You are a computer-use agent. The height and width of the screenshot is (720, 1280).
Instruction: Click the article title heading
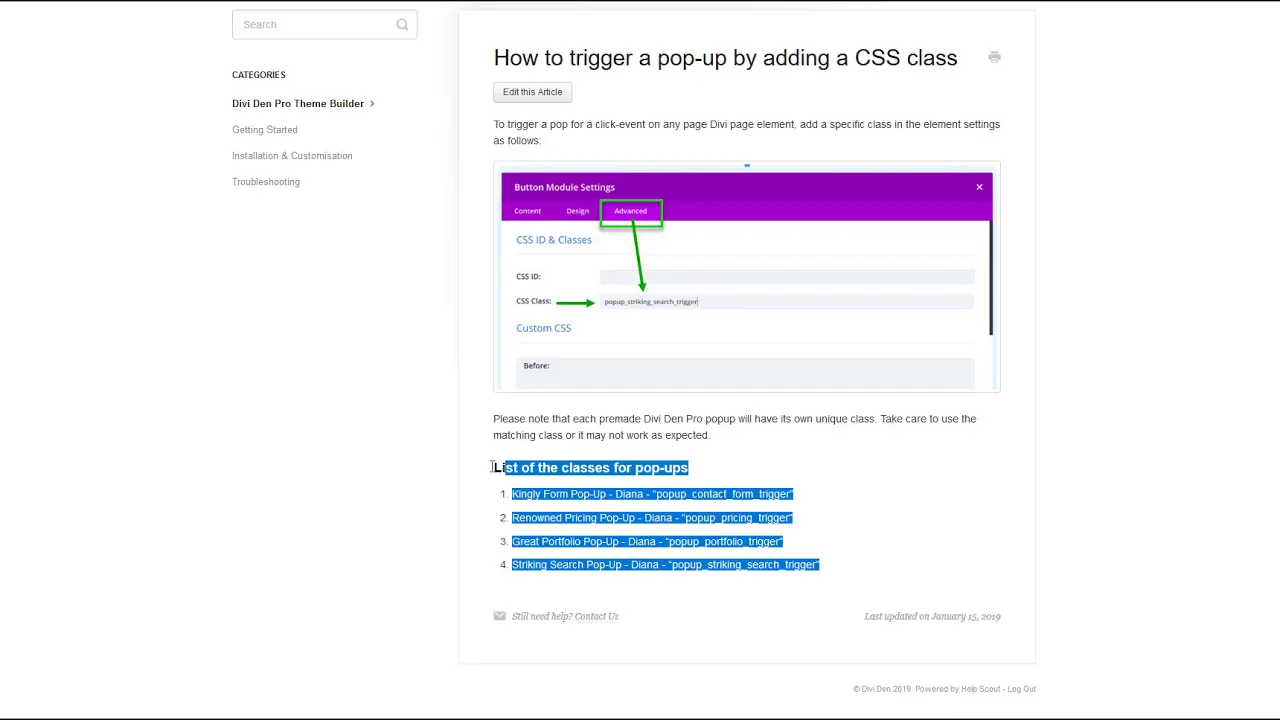725,58
